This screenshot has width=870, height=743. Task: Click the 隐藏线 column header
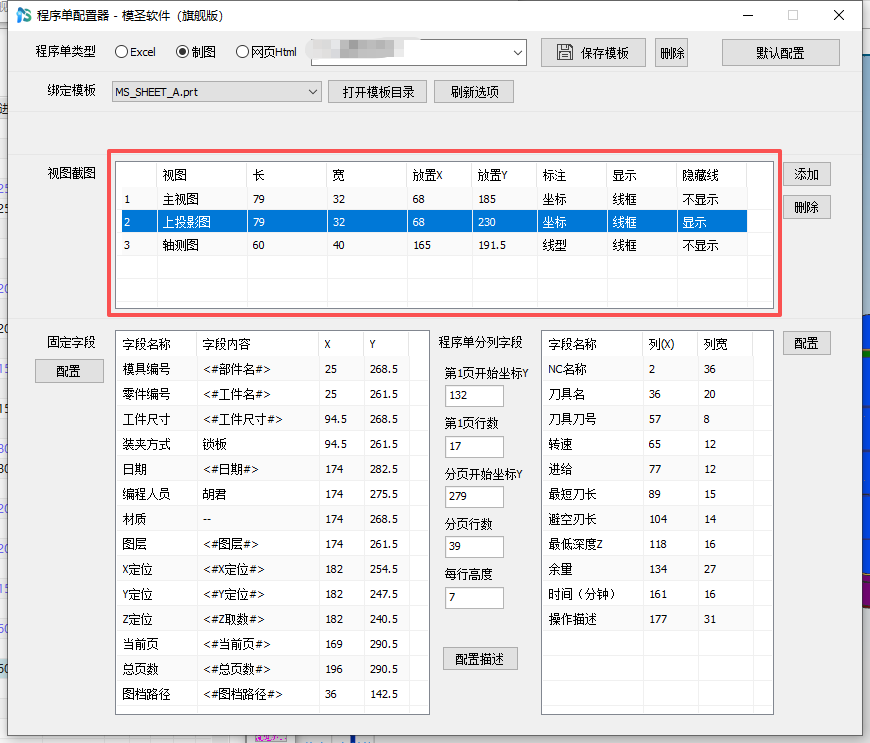tap(711, 175)
